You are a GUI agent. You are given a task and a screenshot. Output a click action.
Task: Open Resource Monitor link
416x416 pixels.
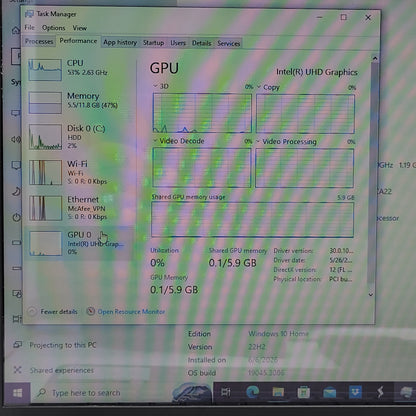(x=131, y=312)
